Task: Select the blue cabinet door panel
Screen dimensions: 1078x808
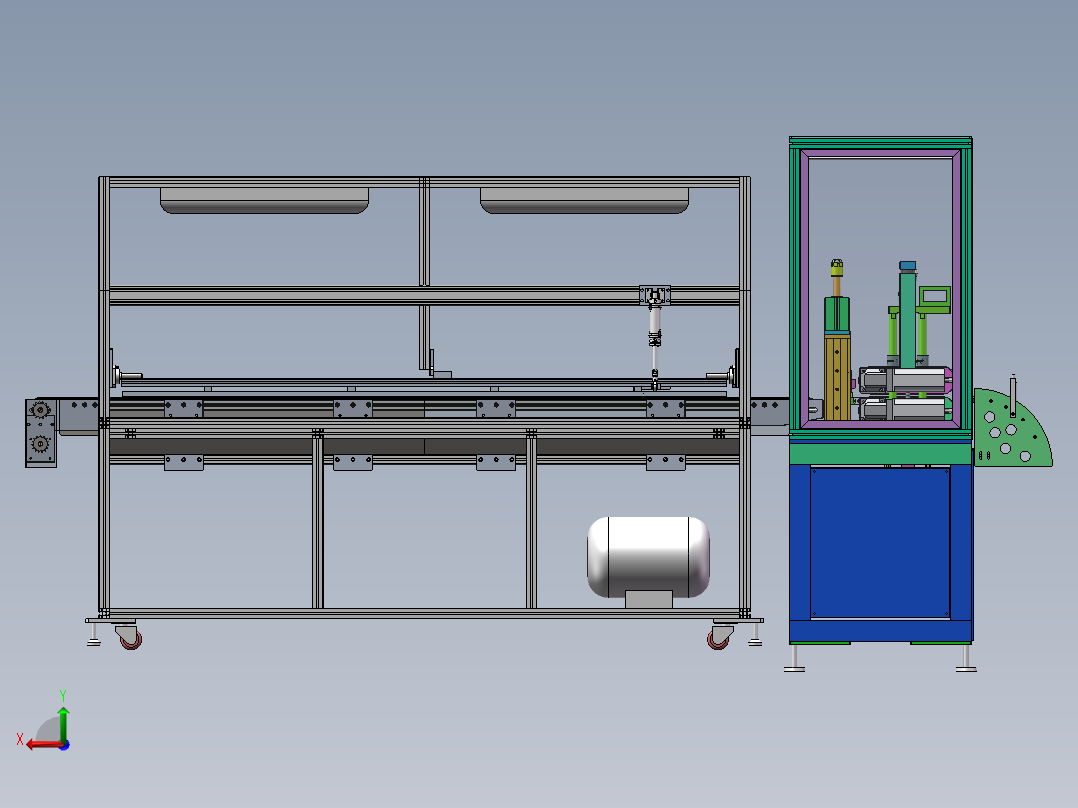Action: (880, 543)
